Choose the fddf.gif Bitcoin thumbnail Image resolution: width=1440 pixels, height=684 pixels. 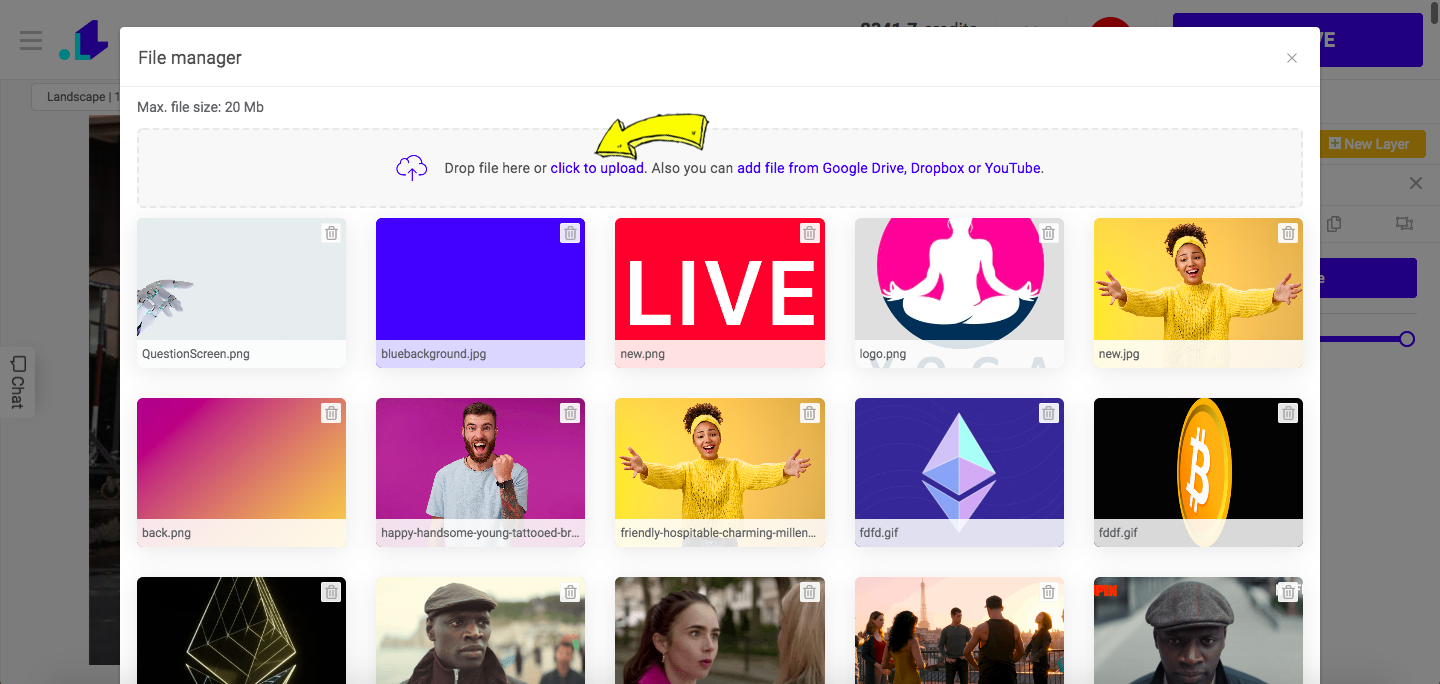1198,473
